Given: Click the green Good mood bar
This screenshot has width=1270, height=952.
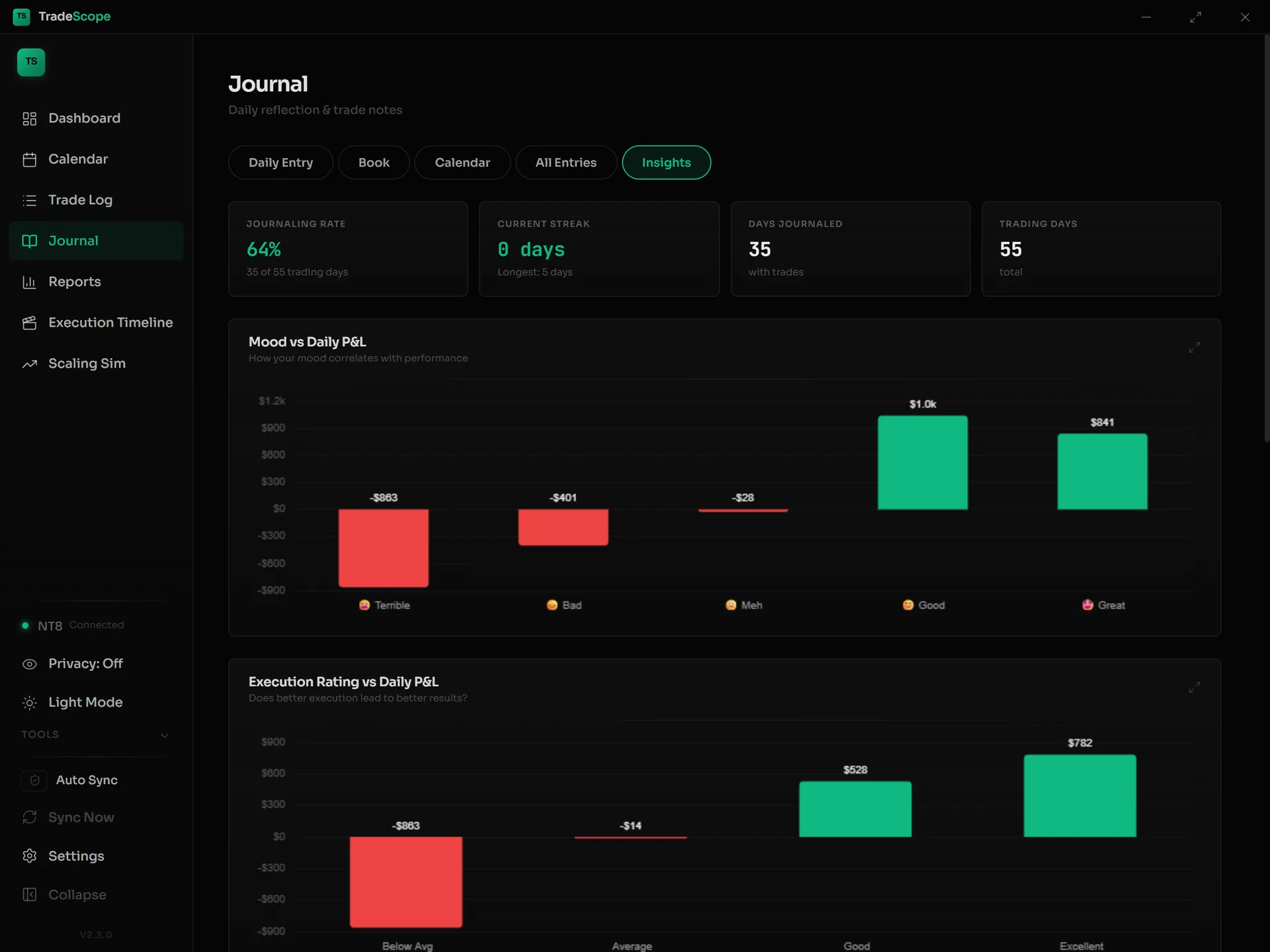Looking at the screenshot, I should (923, 463).
